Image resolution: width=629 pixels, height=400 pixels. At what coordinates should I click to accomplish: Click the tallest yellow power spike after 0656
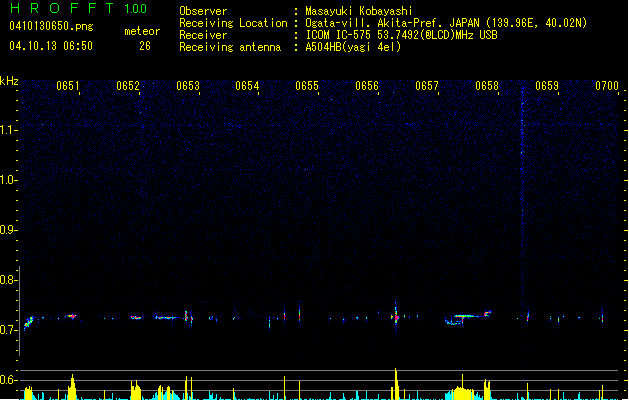tap(396, 384)
